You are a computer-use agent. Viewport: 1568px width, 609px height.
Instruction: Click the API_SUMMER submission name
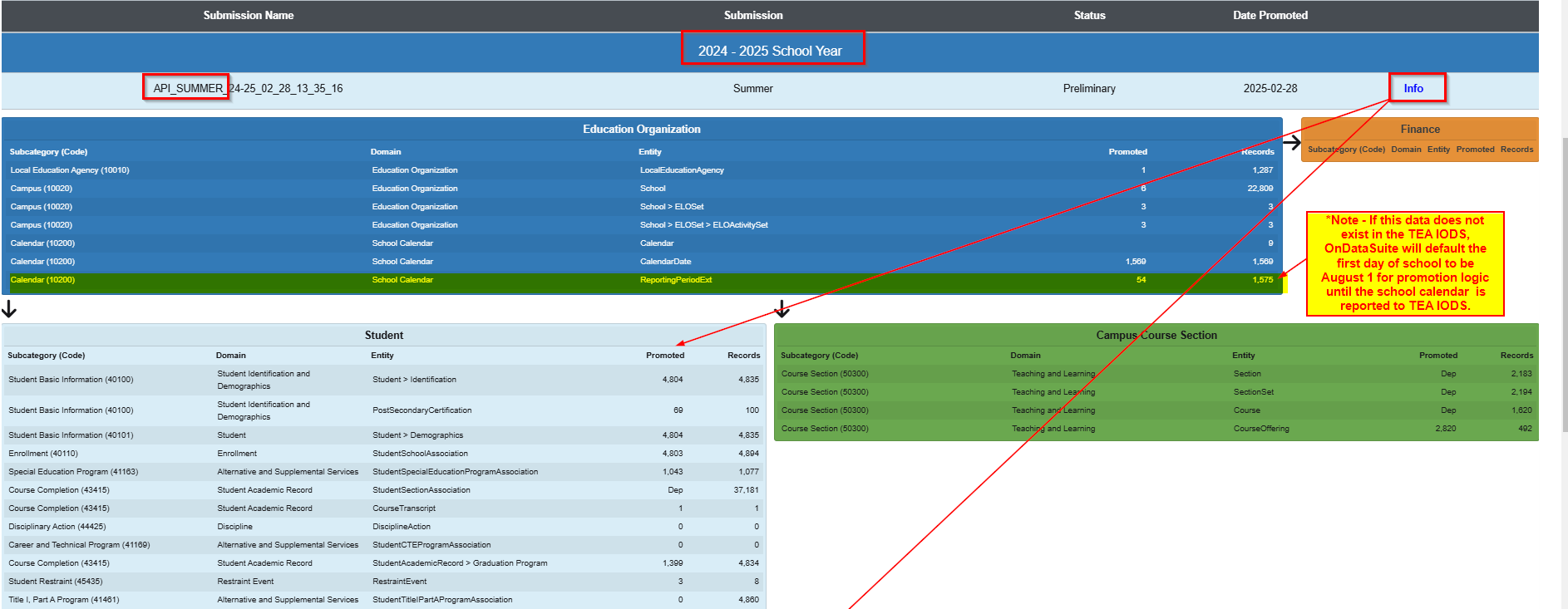(248, 88)
